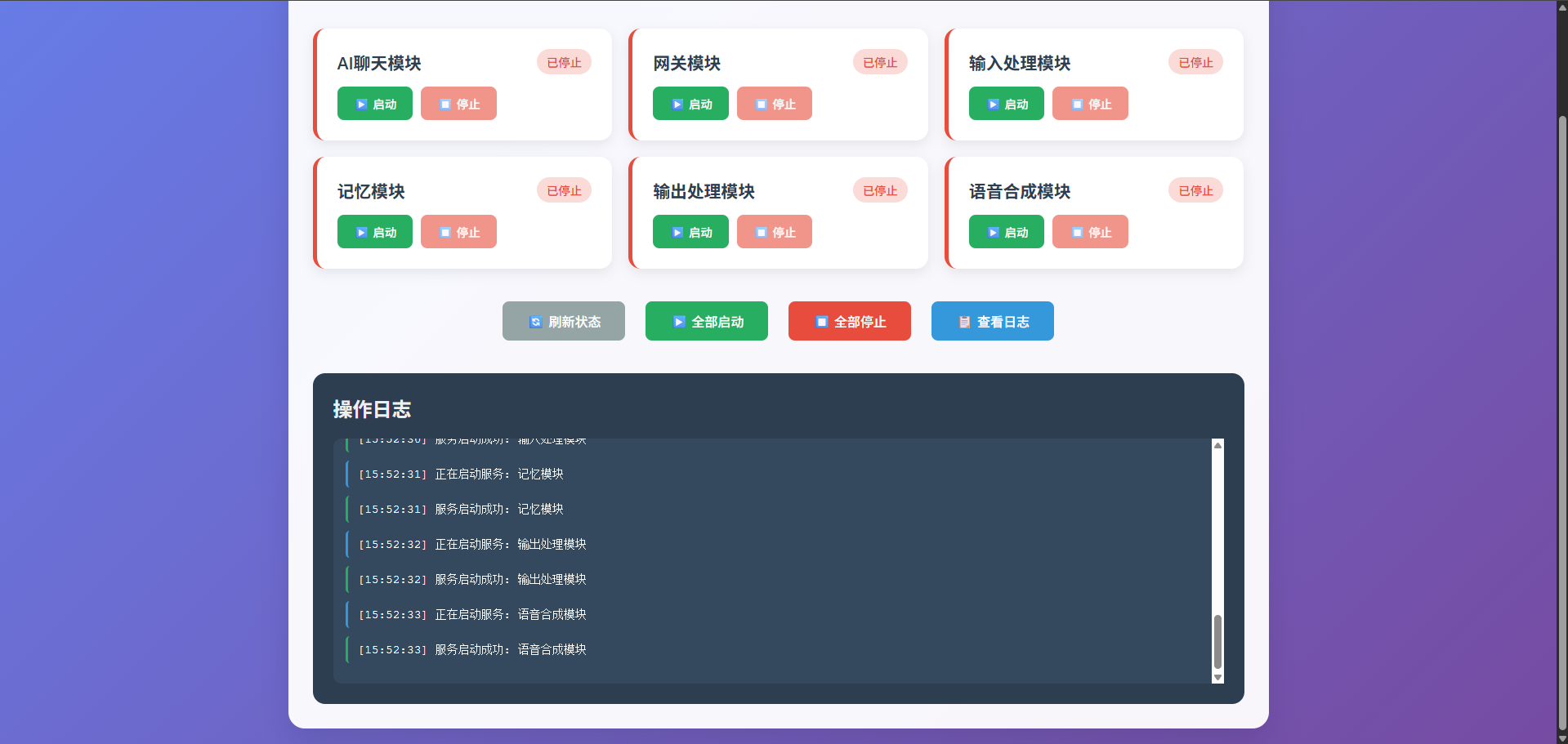
Task: Click the 已停止 badge on 网关模块
Action: coord(880,62)
